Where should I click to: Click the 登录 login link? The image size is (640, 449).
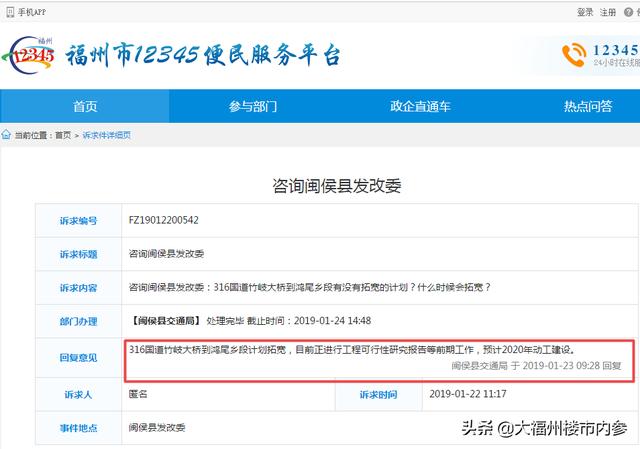tap(585, 12)
